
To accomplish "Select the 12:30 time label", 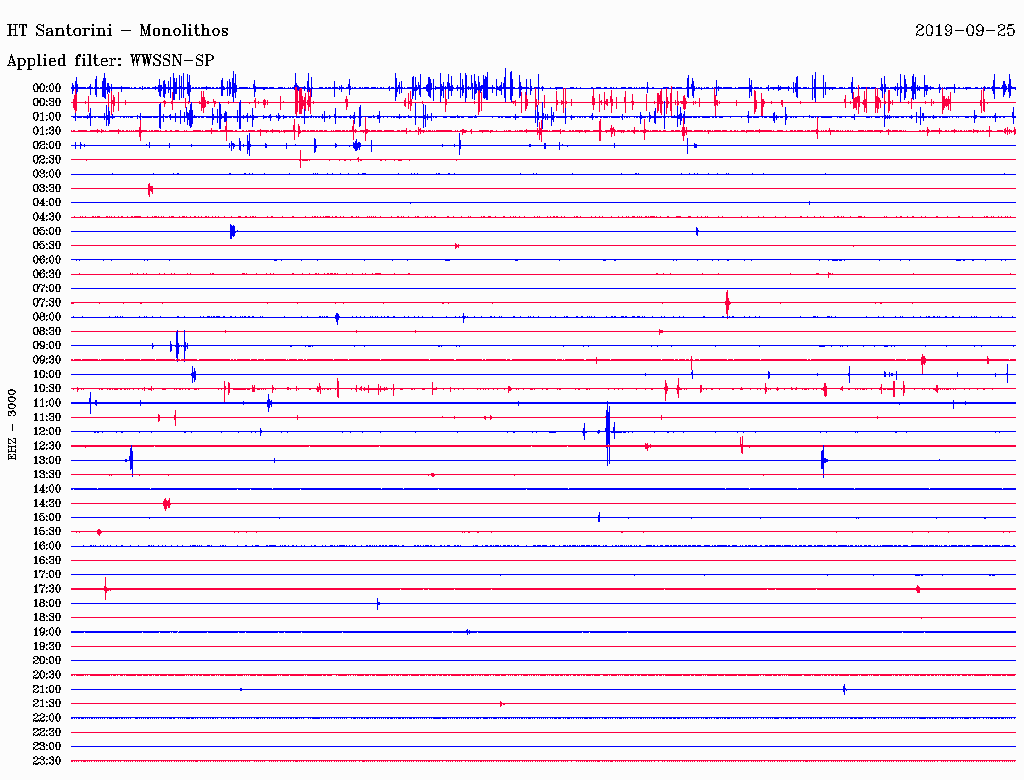I will coord(47,446).
